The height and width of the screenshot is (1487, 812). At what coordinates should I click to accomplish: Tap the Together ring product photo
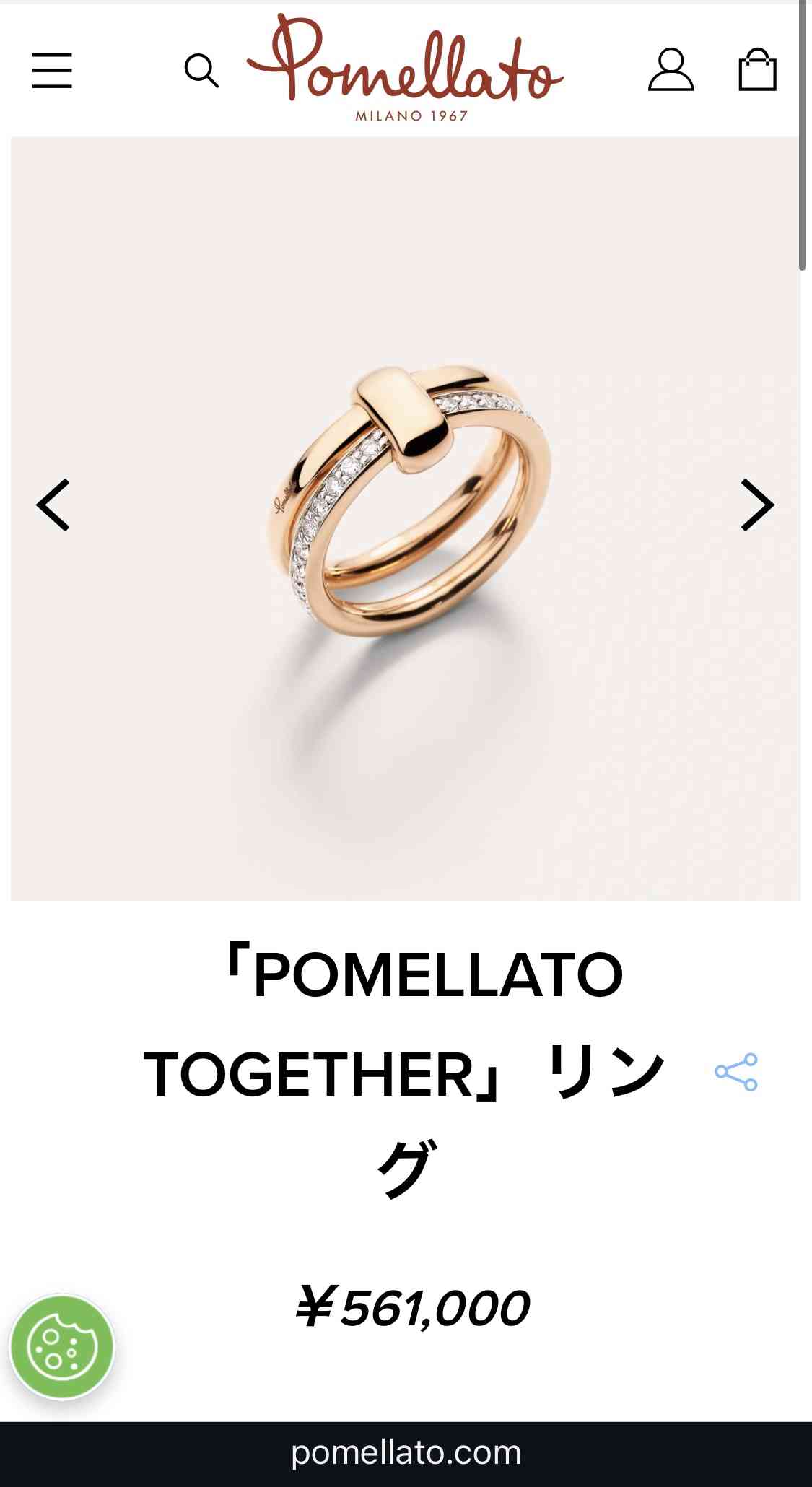click(x=406, y=518)
